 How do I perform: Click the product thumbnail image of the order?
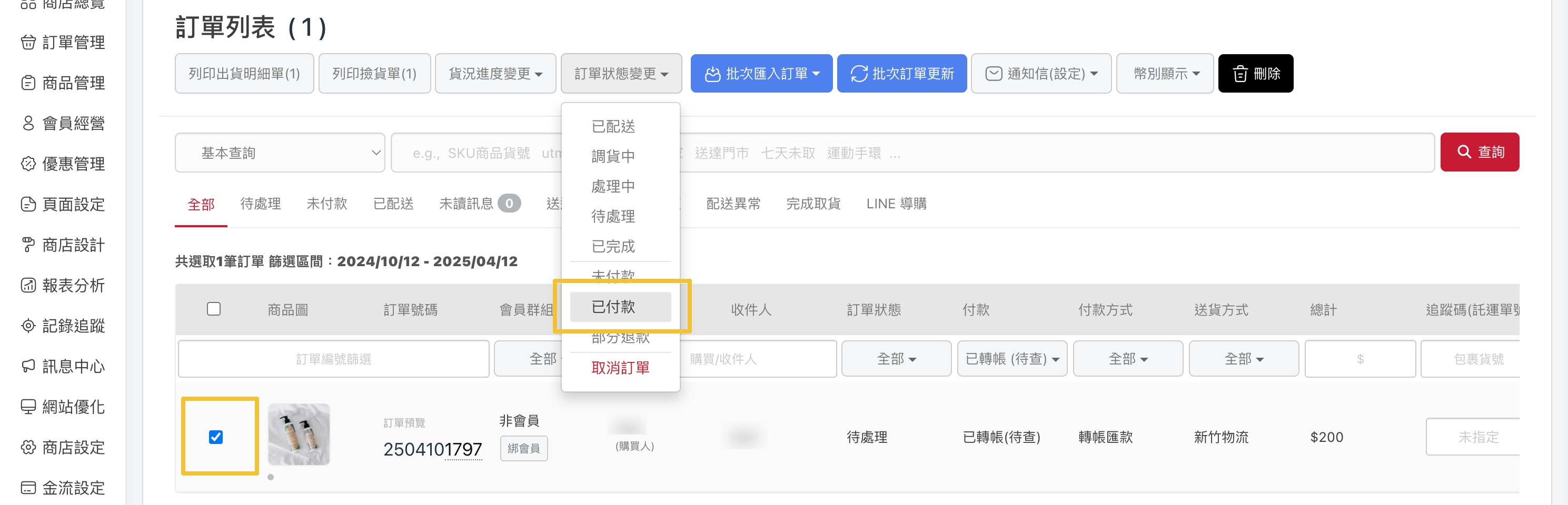point(299,435)
